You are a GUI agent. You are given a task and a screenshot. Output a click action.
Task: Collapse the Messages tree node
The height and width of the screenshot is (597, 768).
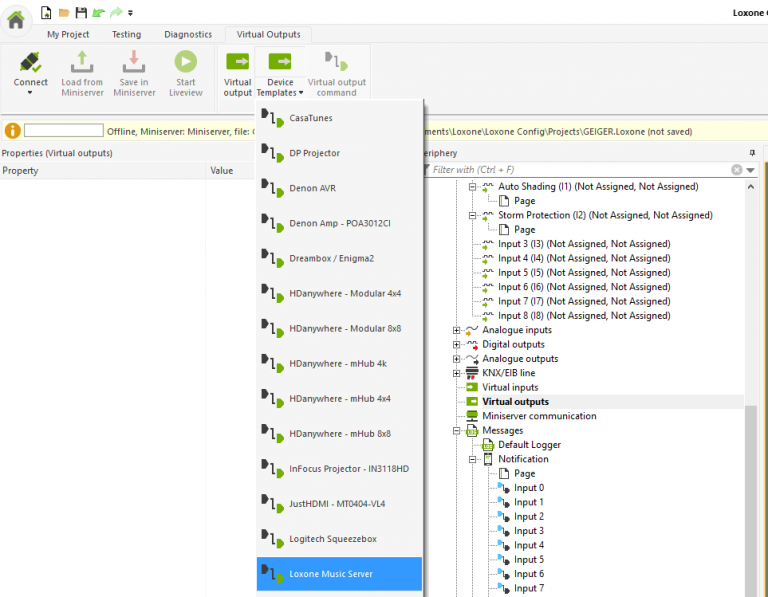(x=457, y=431)
